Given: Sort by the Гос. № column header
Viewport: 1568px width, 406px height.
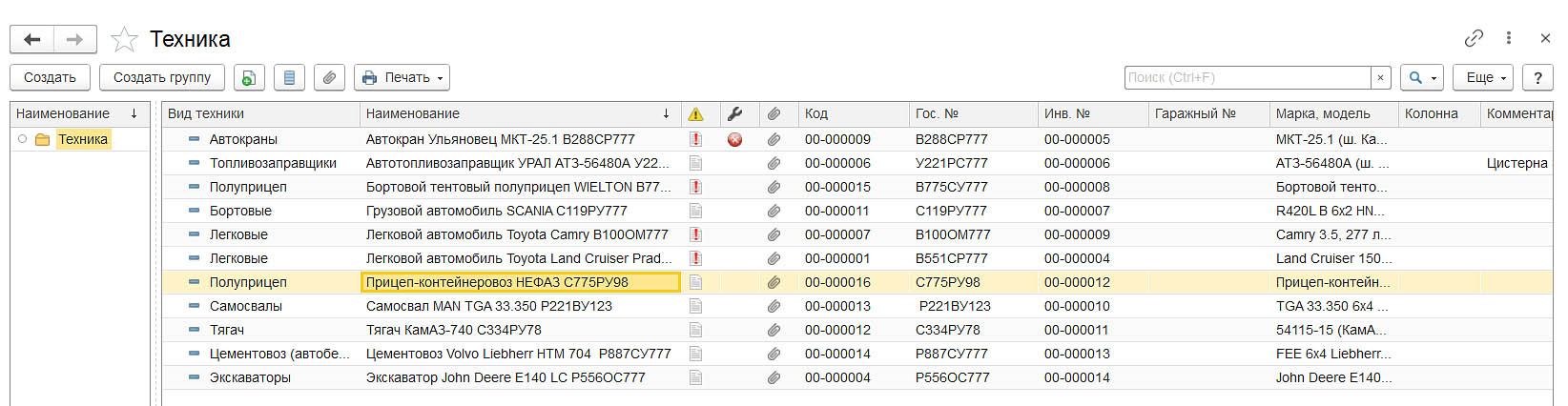Looking at the screenshot, I should pos(973,113).
